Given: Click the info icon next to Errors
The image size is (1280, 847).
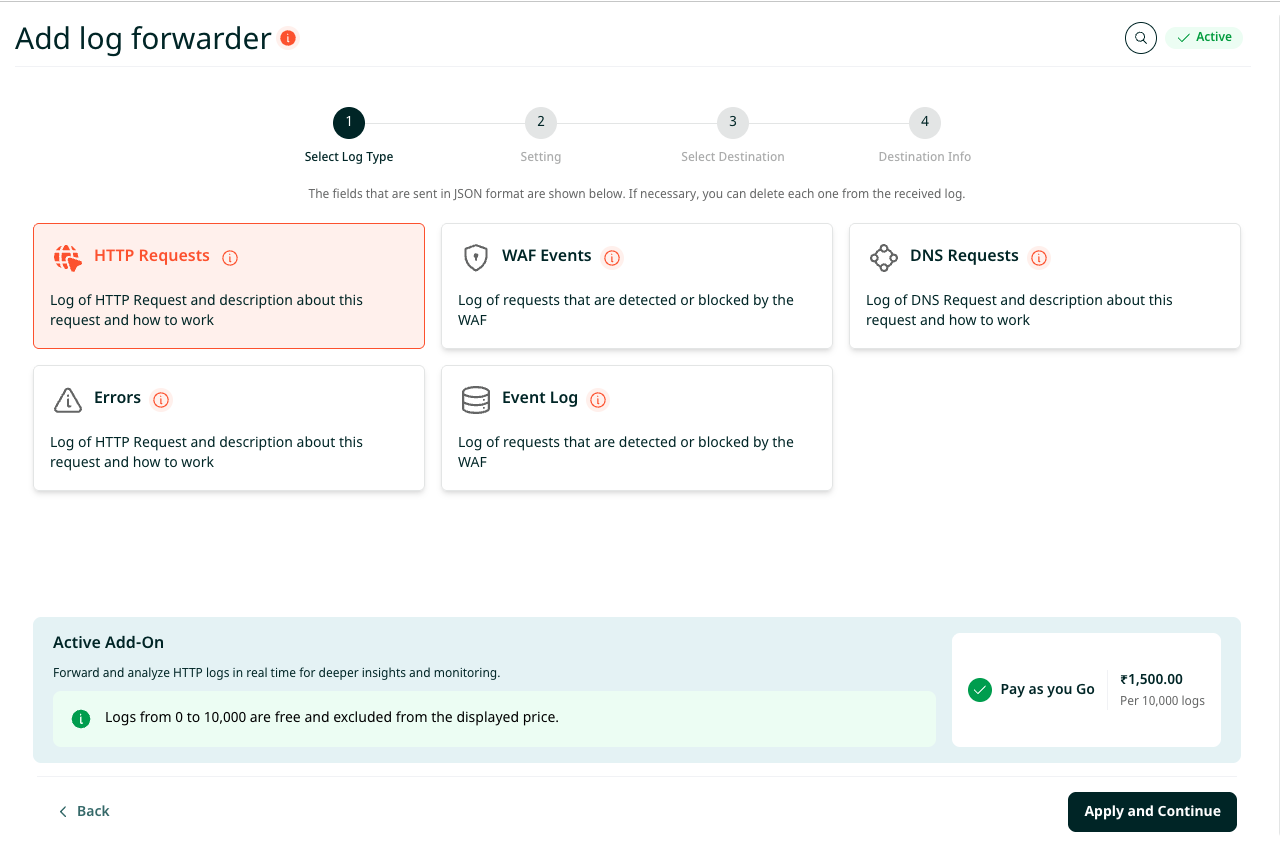Looking at the screenshot, I should pyautogui.click(x=161, y=399).
